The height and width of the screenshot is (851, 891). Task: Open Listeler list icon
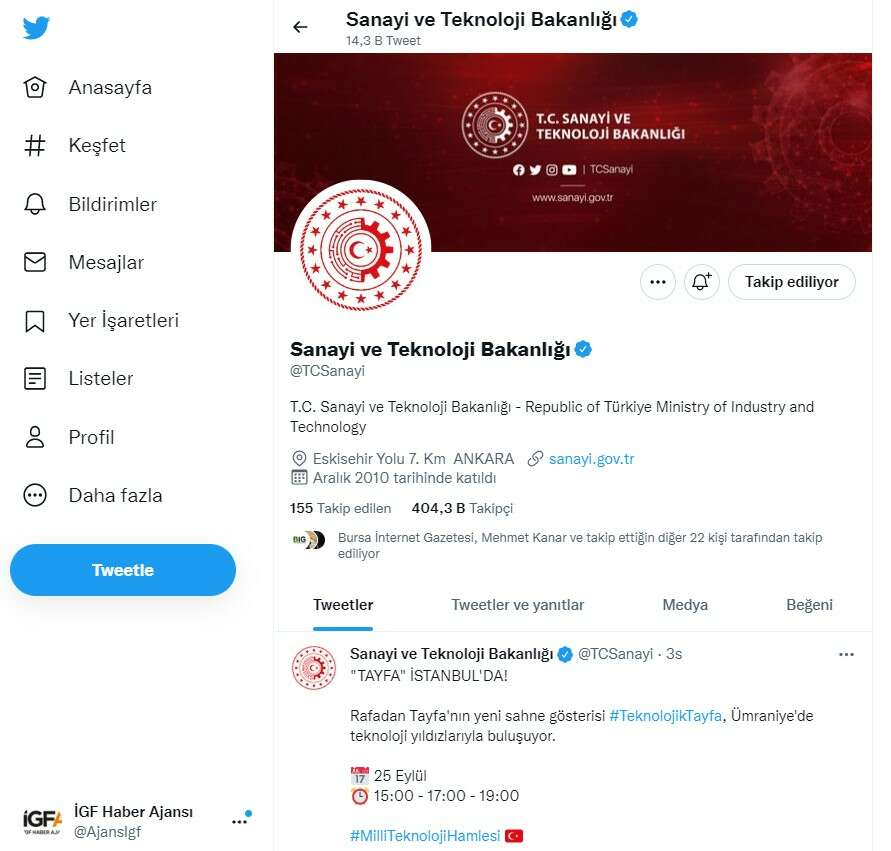click(x=35, y=379)
